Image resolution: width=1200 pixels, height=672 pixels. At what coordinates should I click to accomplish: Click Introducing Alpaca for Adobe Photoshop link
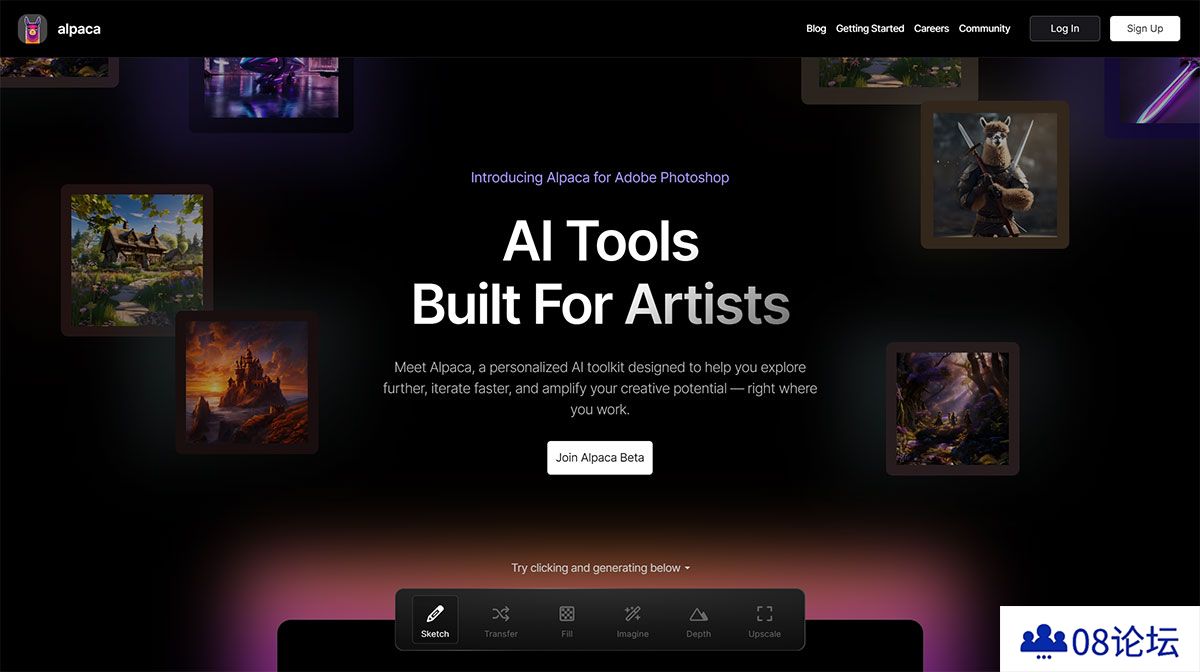tap(600, 178)
